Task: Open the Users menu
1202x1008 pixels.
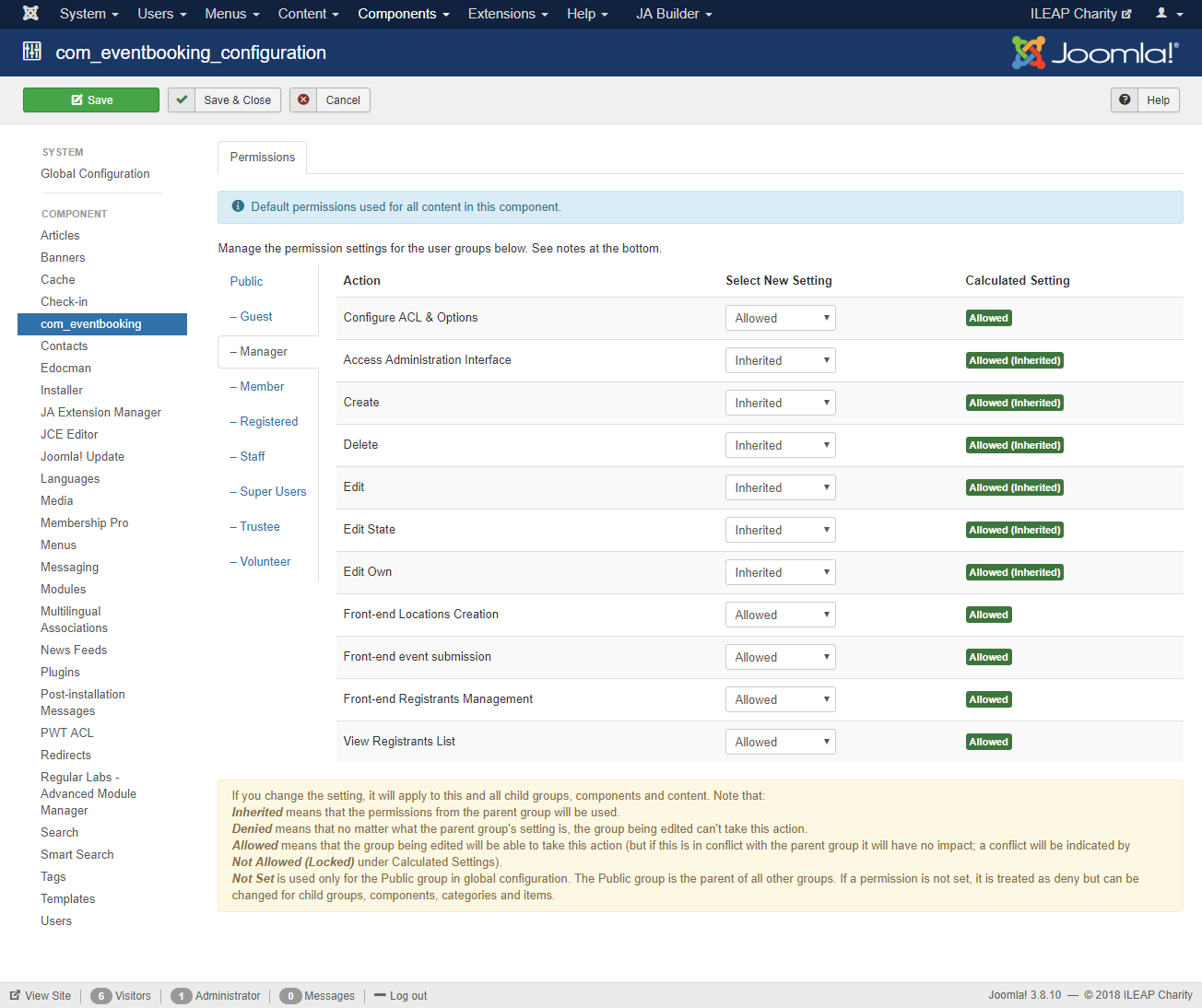Action: coord(162,13)
